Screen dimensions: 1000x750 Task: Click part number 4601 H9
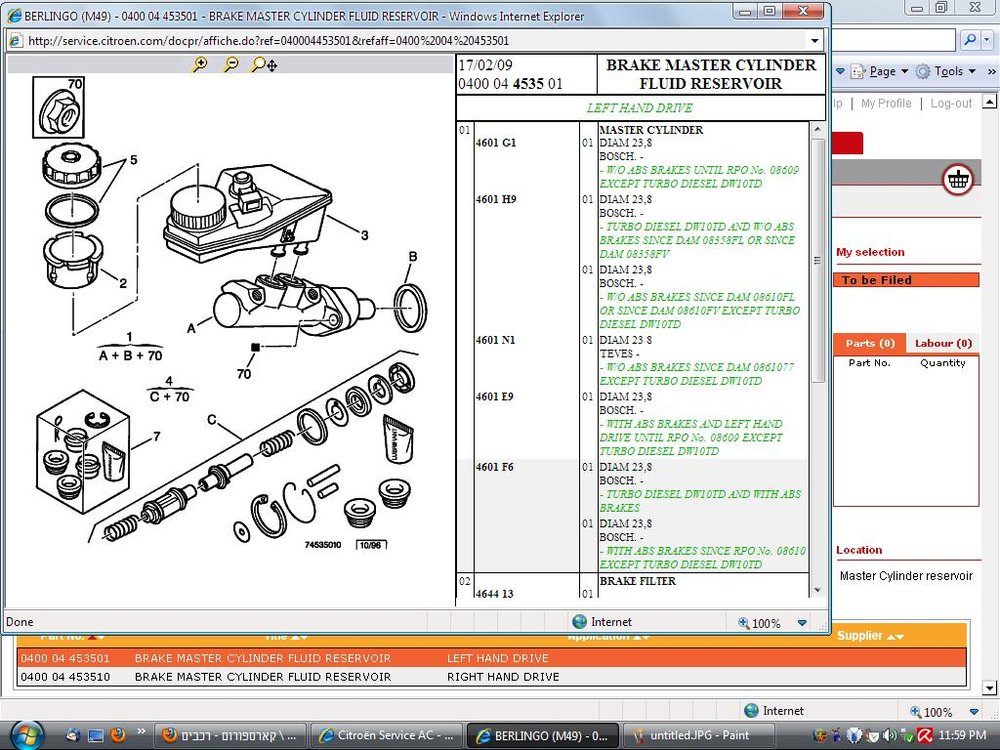click(495, 200)
